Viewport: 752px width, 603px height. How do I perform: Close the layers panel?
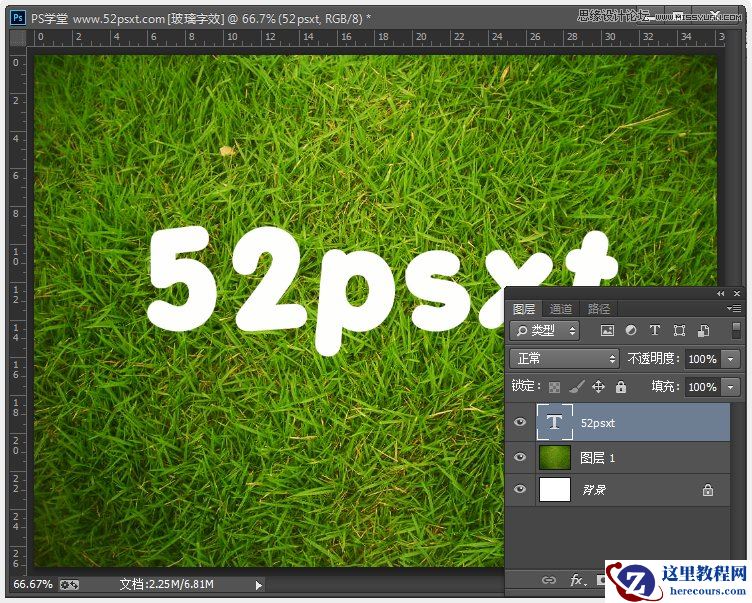(737, 293)
